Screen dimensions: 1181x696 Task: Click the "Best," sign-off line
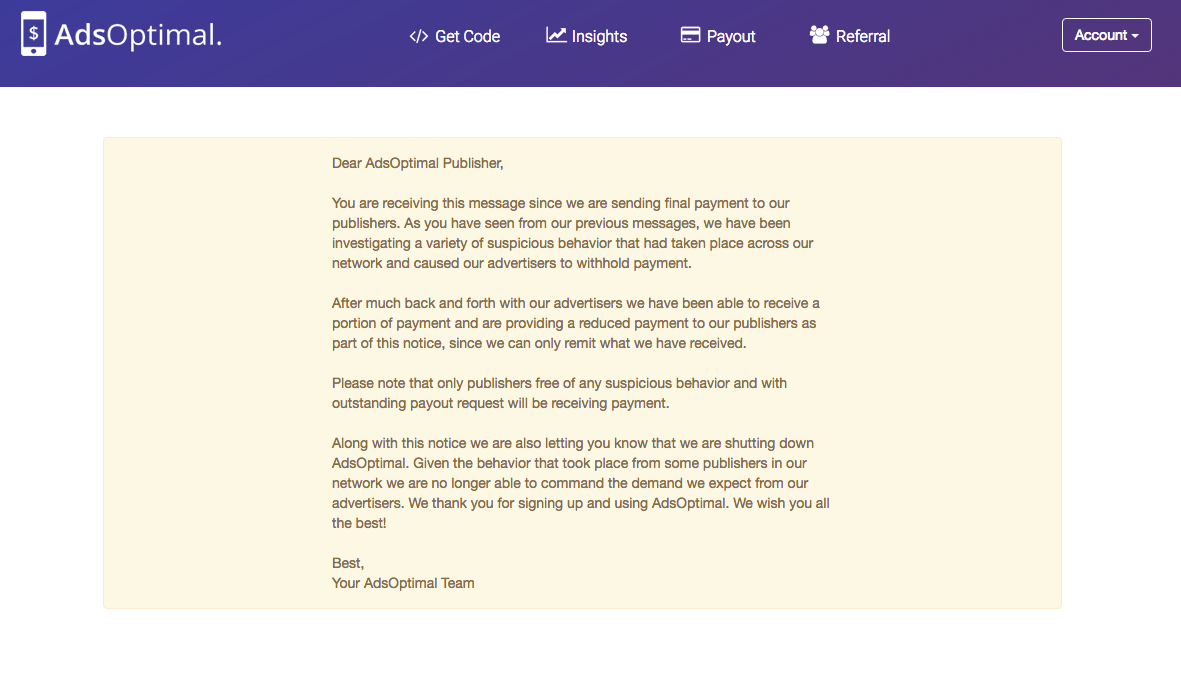348,563
